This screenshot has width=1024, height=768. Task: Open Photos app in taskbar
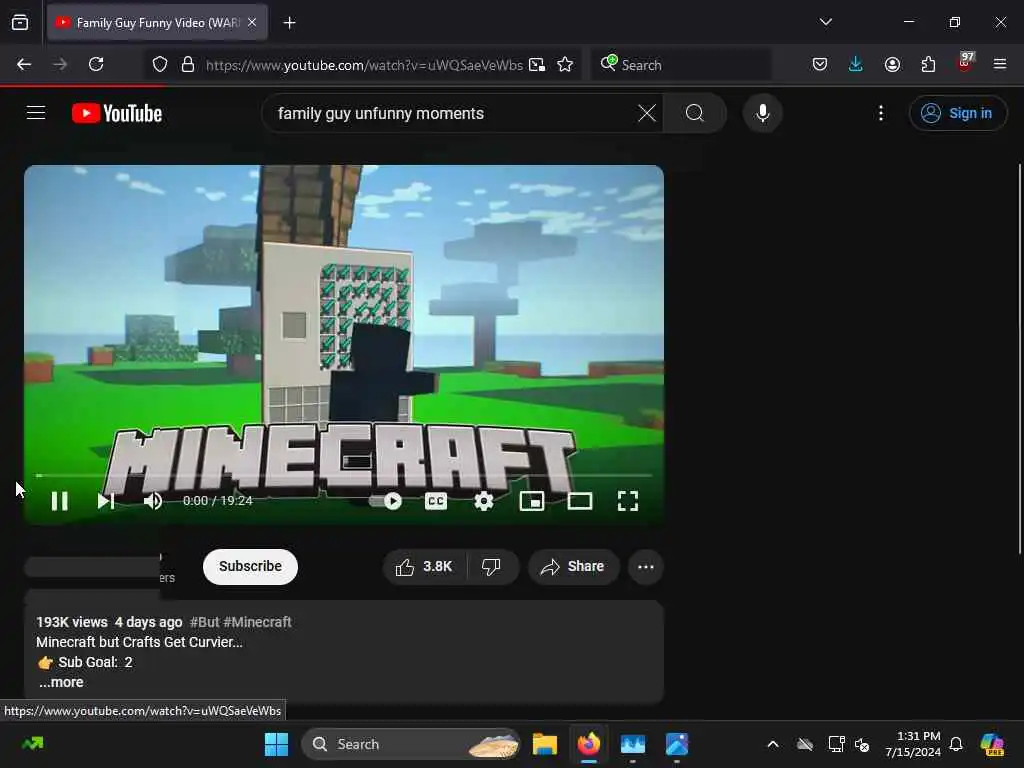coord(677,744)
